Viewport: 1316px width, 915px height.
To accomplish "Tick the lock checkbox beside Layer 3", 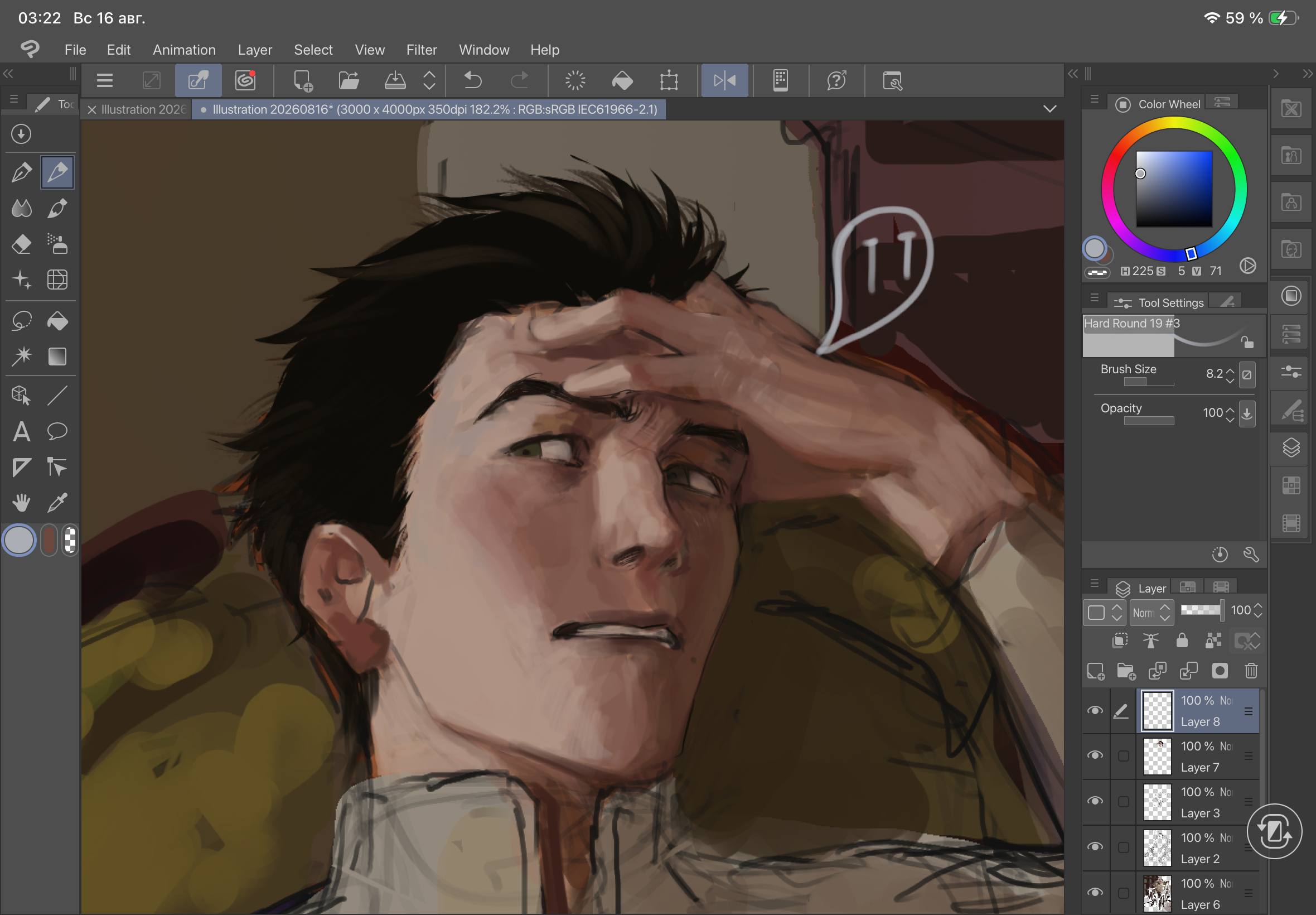I will [1123, 802].
